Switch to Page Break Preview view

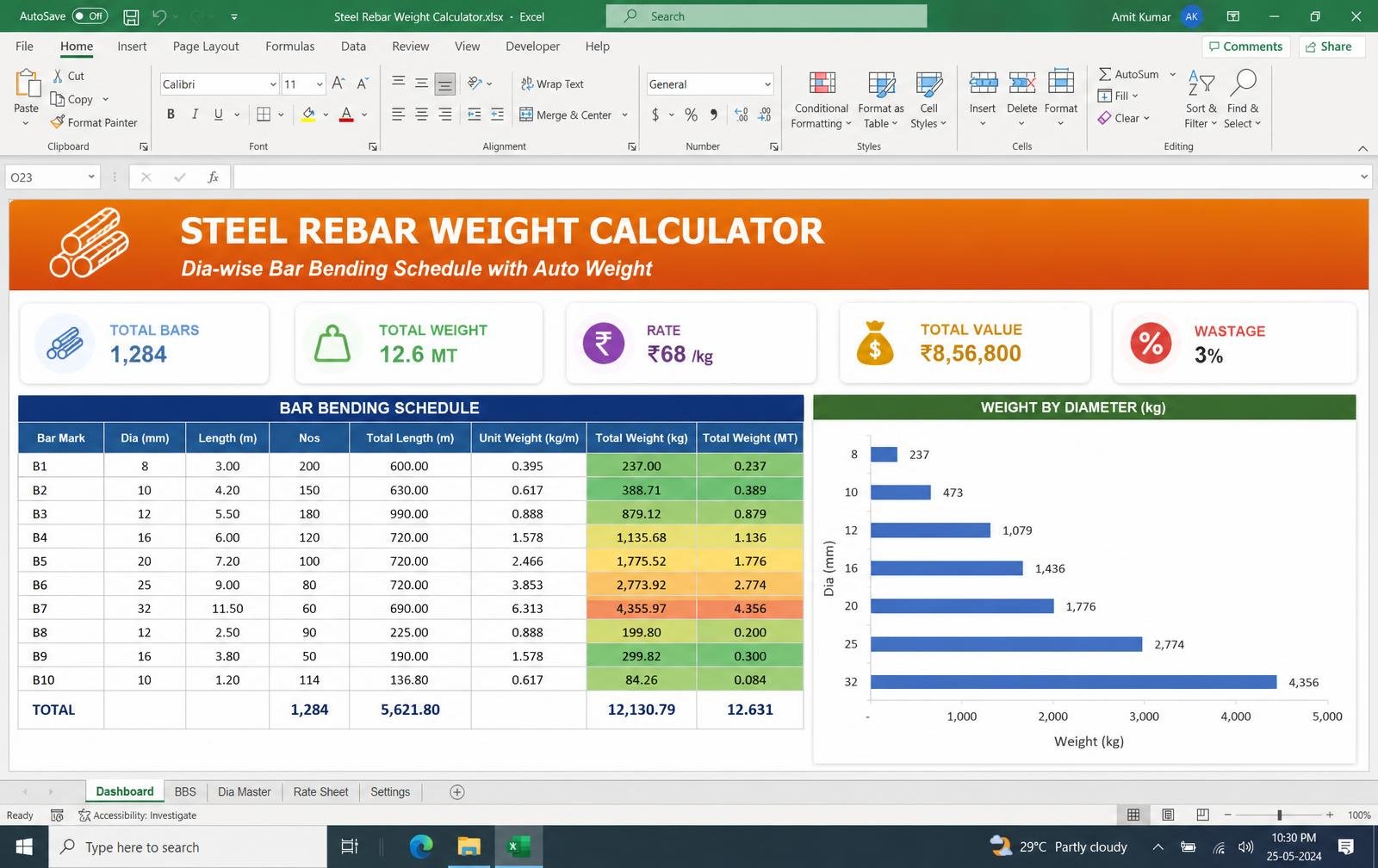point(1202,815)
